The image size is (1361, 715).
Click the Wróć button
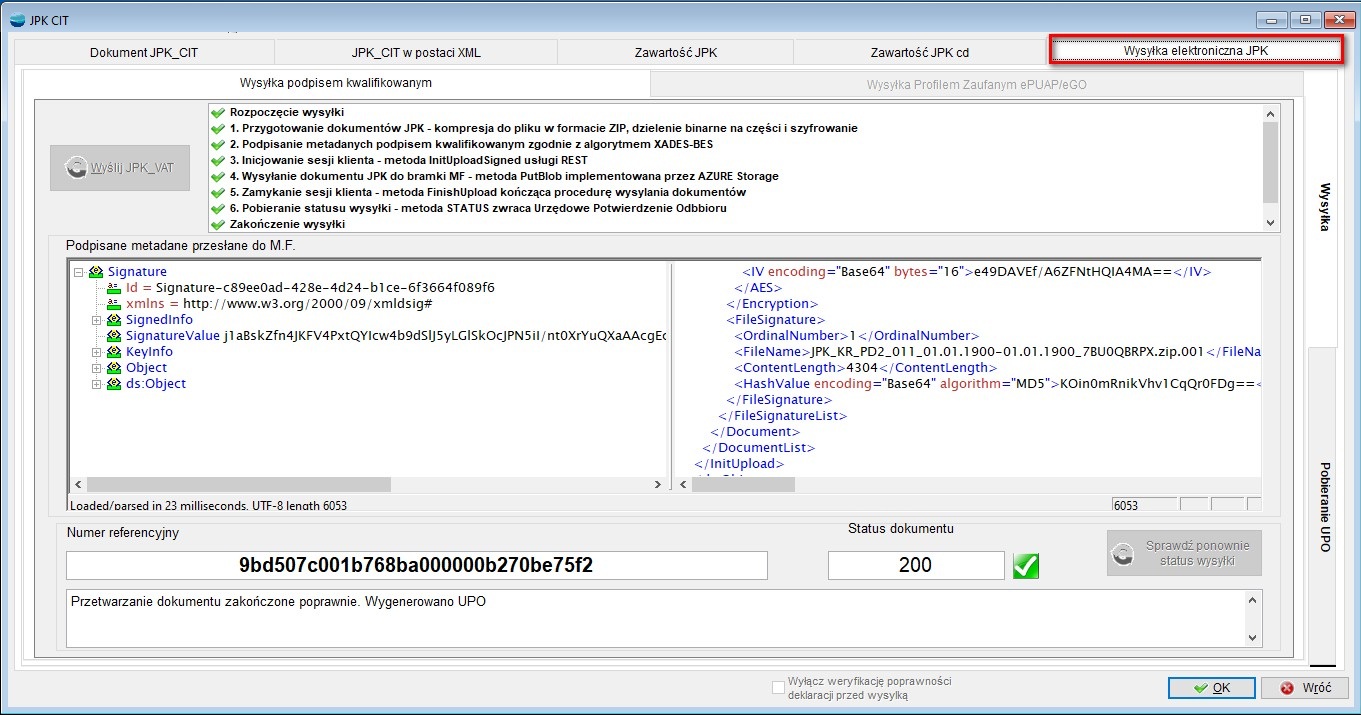coord(1305,688)
